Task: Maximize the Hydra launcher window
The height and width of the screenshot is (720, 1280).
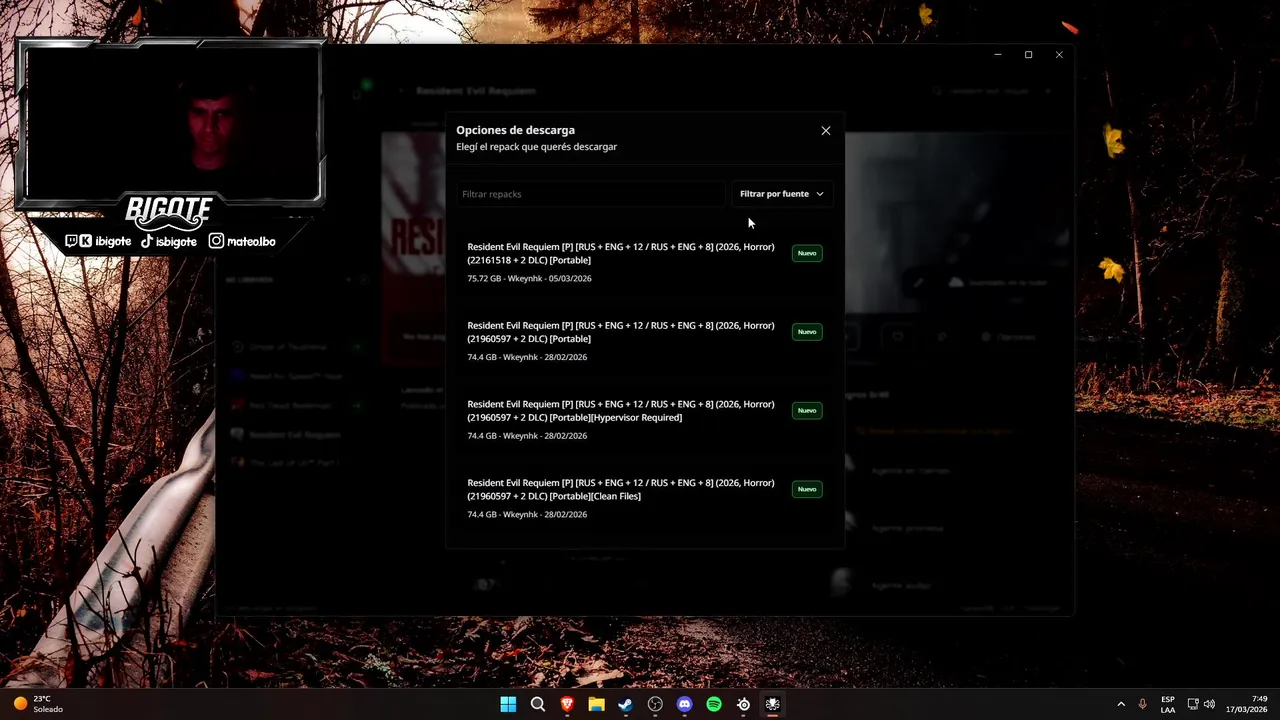Action: tap(1028, 55)
